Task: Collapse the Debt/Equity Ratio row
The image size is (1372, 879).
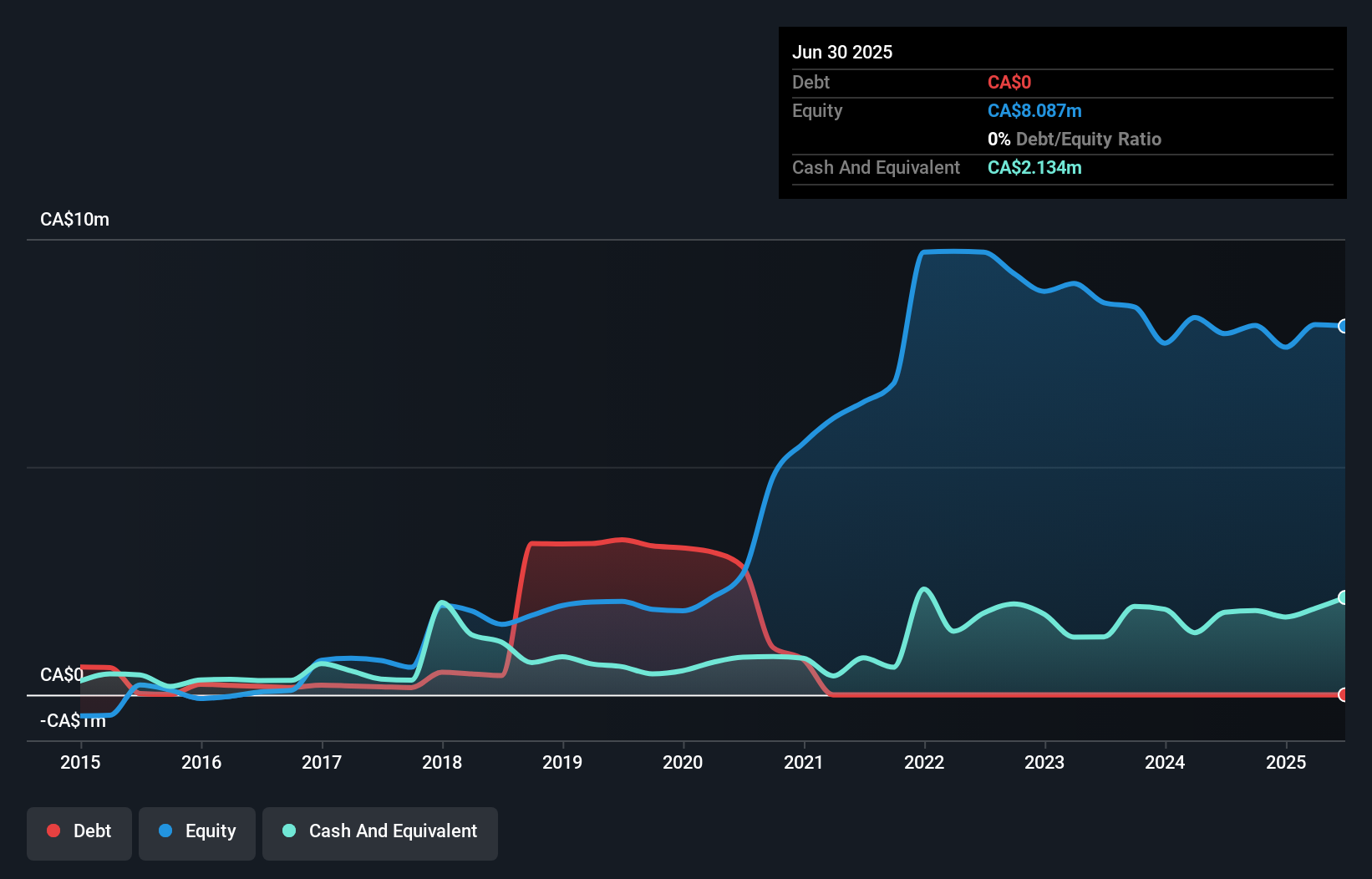Action: coord(1075,139)
